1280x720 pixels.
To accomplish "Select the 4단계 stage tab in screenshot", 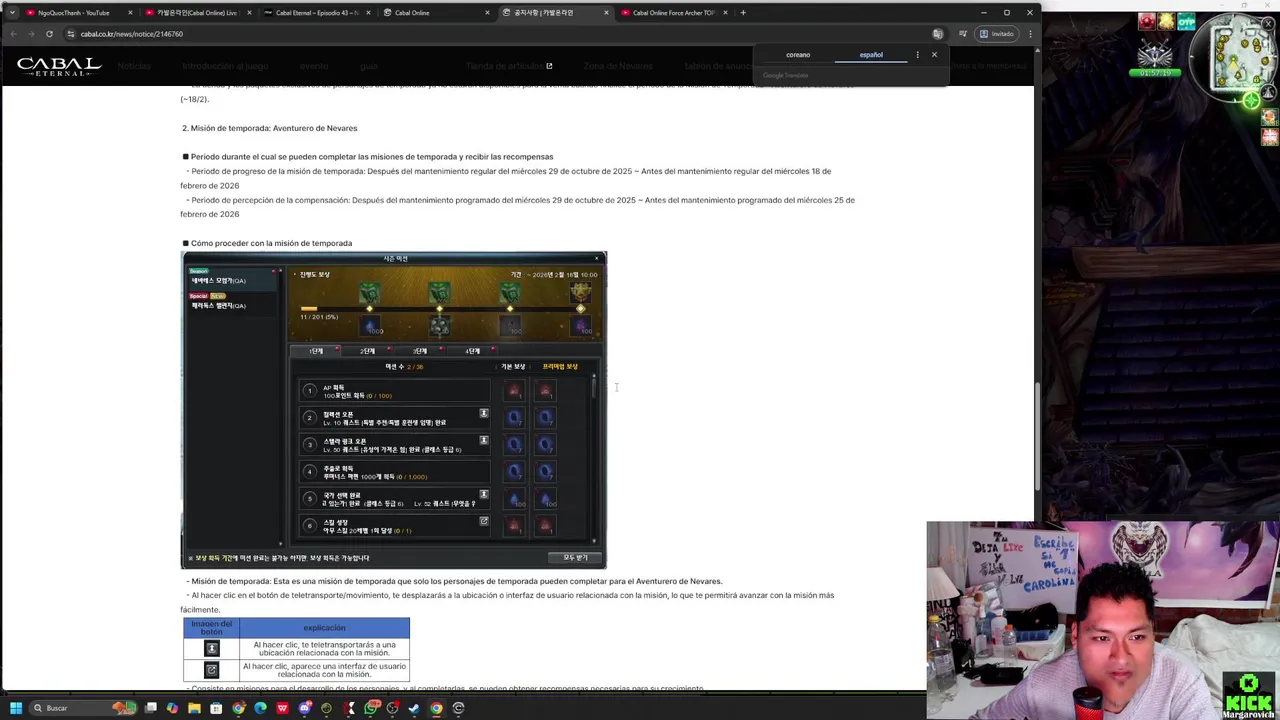I will pos(473,351).
